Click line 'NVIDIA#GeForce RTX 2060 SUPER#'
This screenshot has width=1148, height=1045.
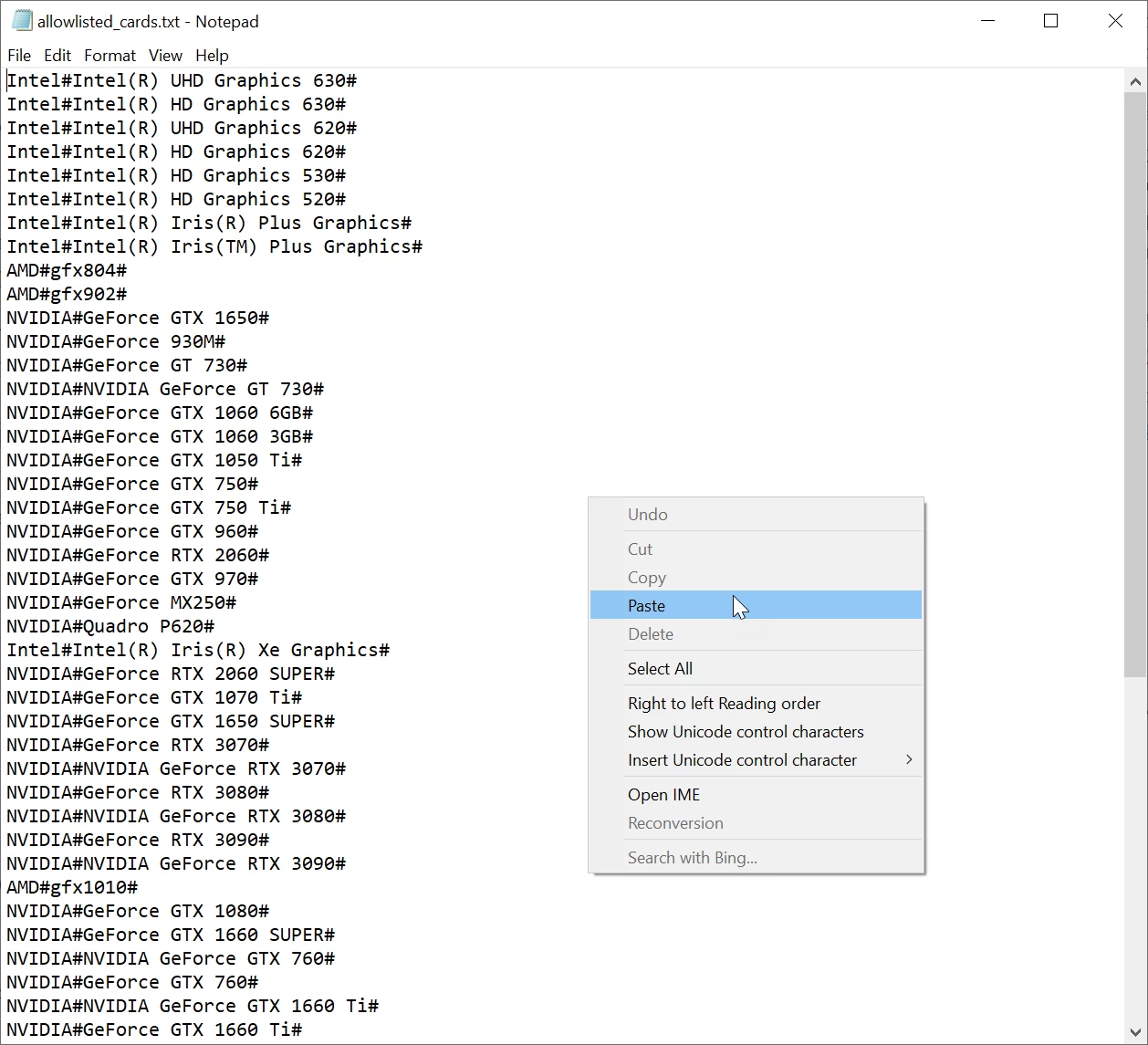click(171, 674)
